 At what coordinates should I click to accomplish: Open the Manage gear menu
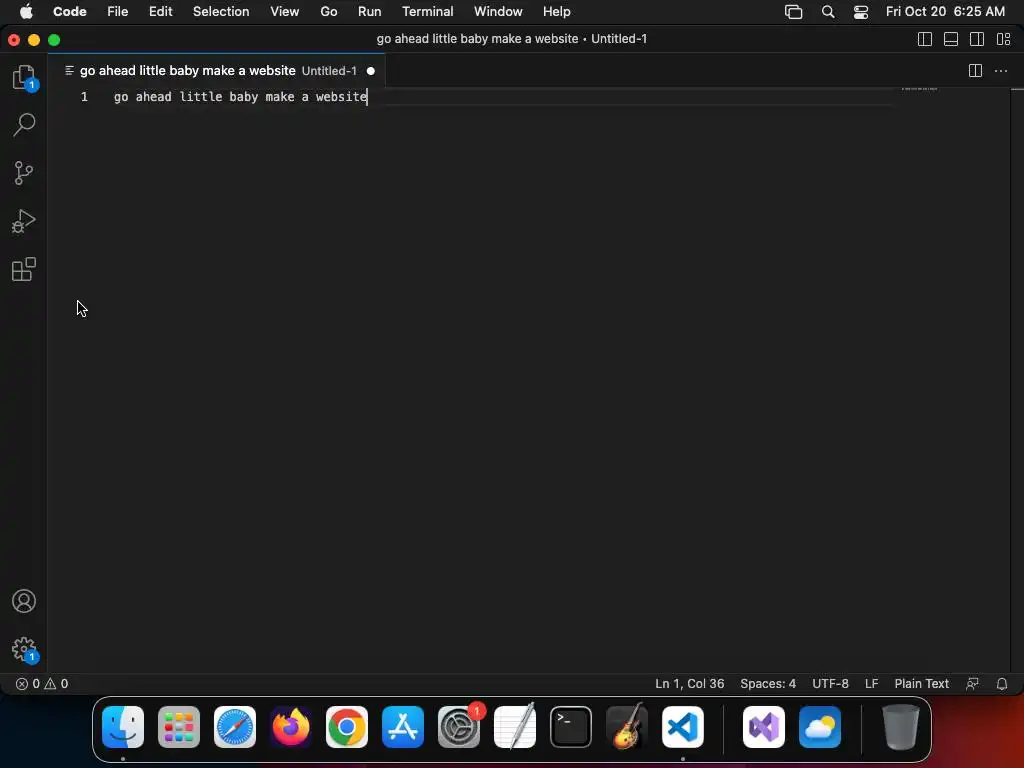24,650
